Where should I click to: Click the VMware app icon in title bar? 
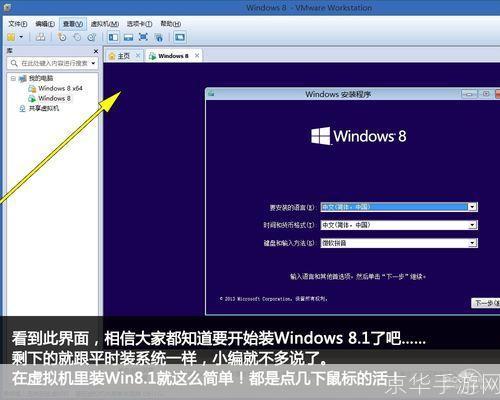(7, 7)
